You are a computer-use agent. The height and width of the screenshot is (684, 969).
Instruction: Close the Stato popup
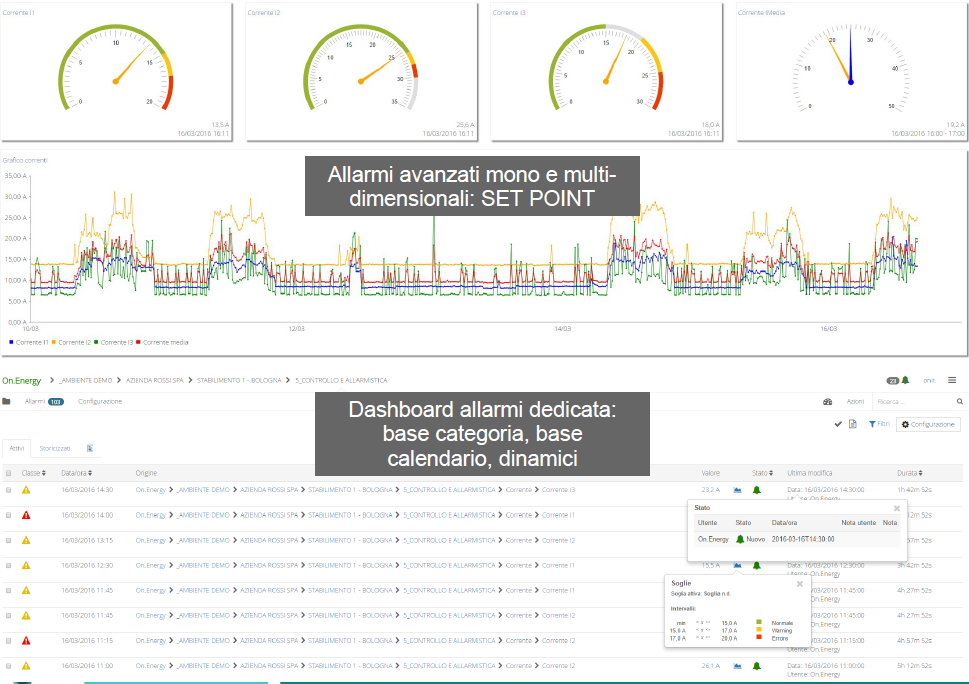pos(897,509)
